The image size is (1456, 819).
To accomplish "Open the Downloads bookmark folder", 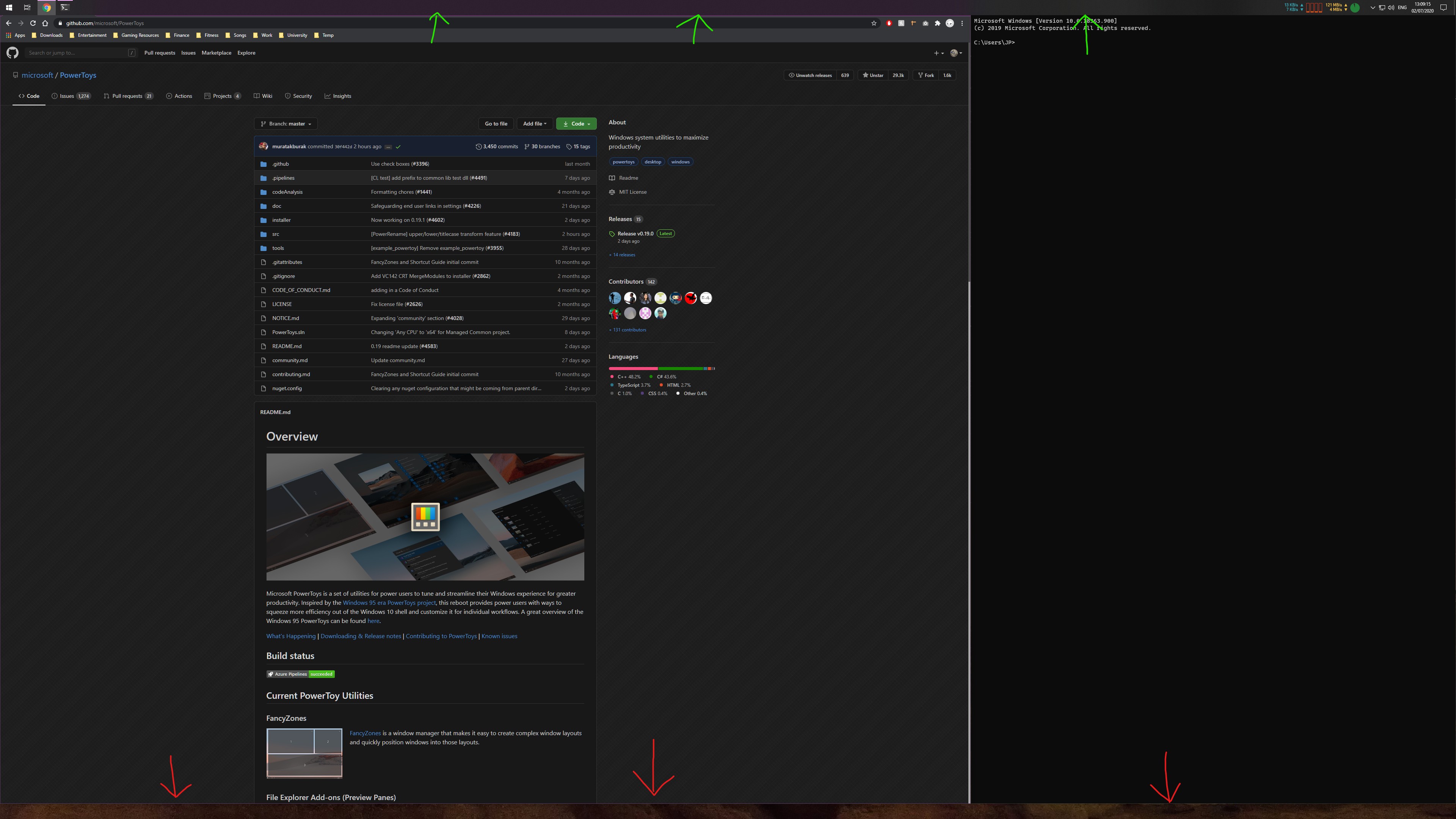I will point(47,35).
